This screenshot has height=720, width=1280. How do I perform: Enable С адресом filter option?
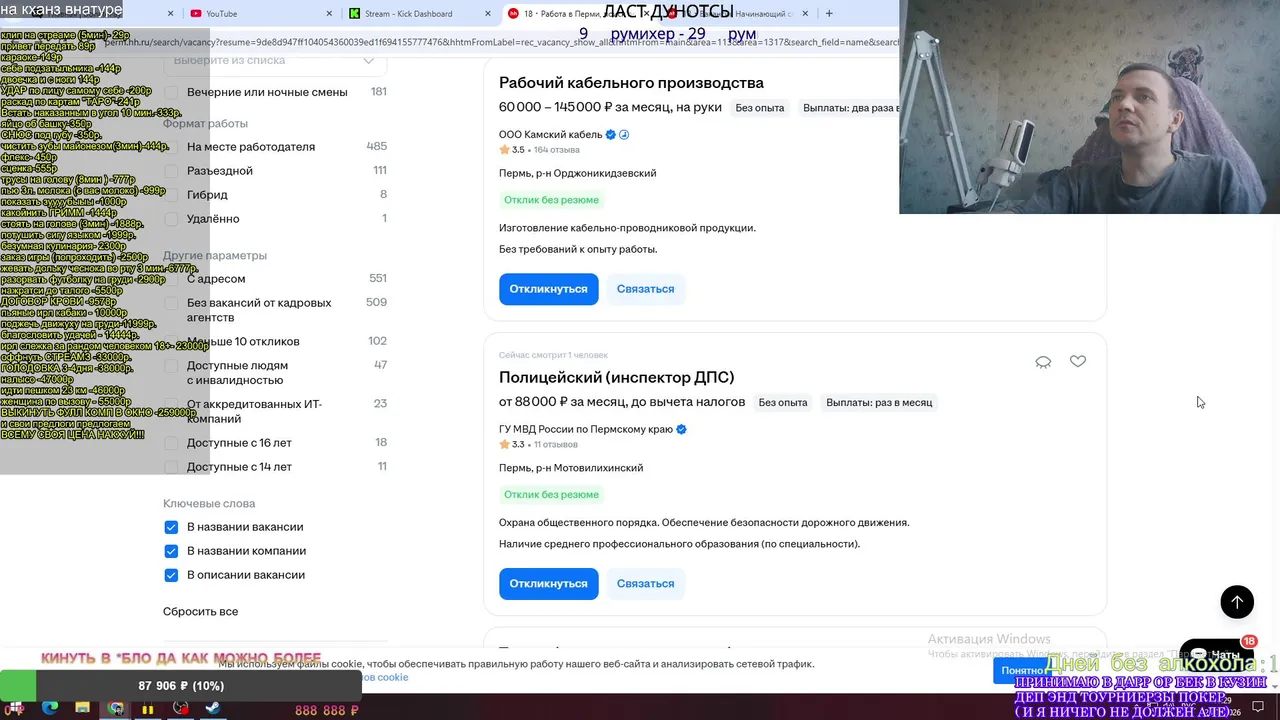coord(171,279)
